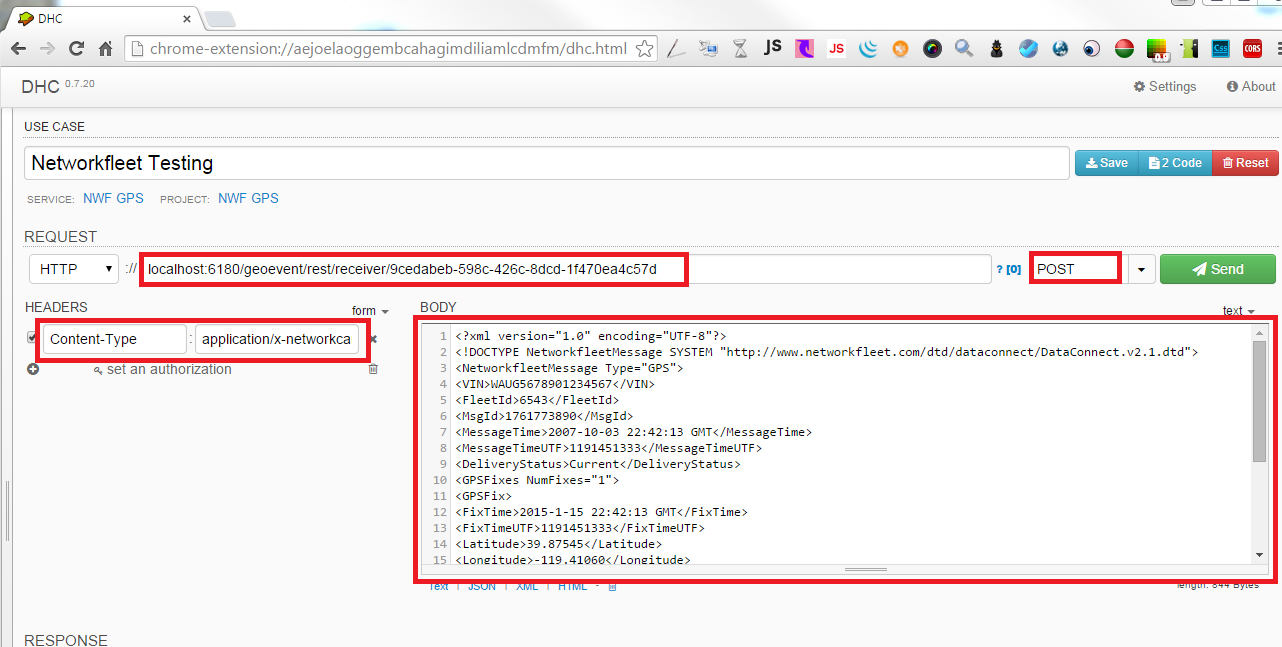This screenshot has width=1282, height=647.
Task: Click the application/x-networkca header value field
Action: pos(276,339)
